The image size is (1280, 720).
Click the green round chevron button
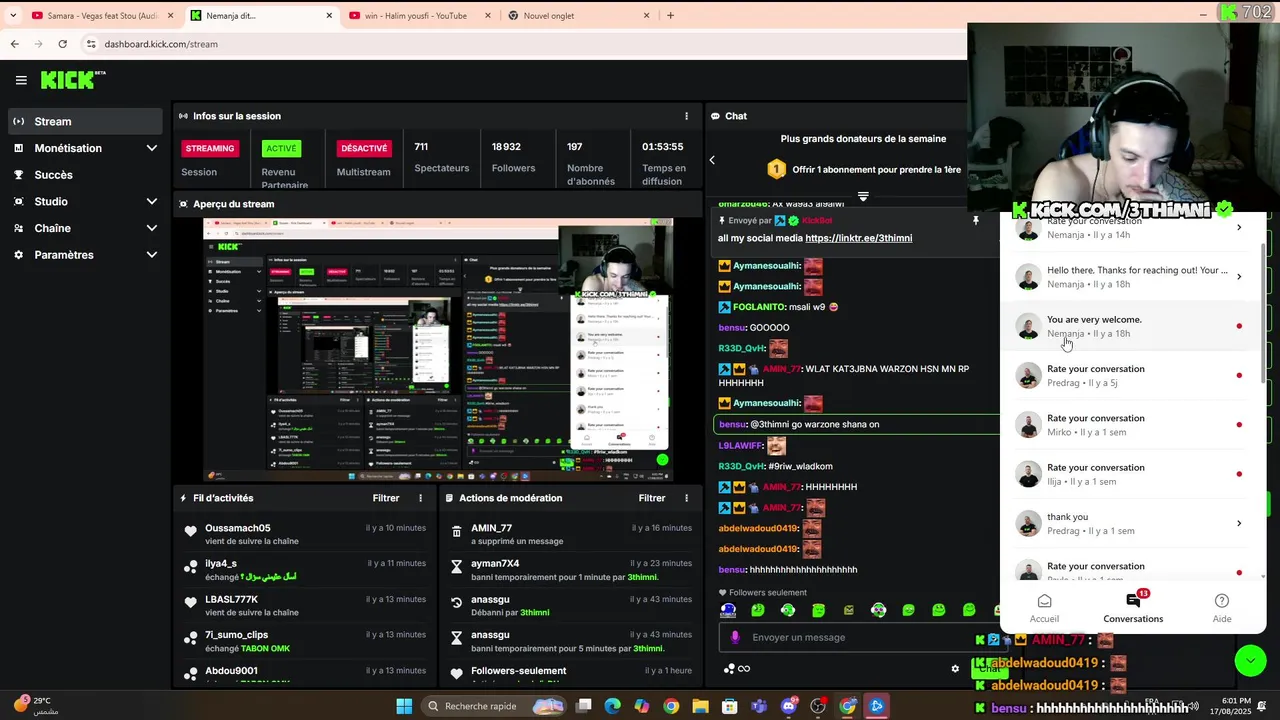click(x=1250, y=660)
